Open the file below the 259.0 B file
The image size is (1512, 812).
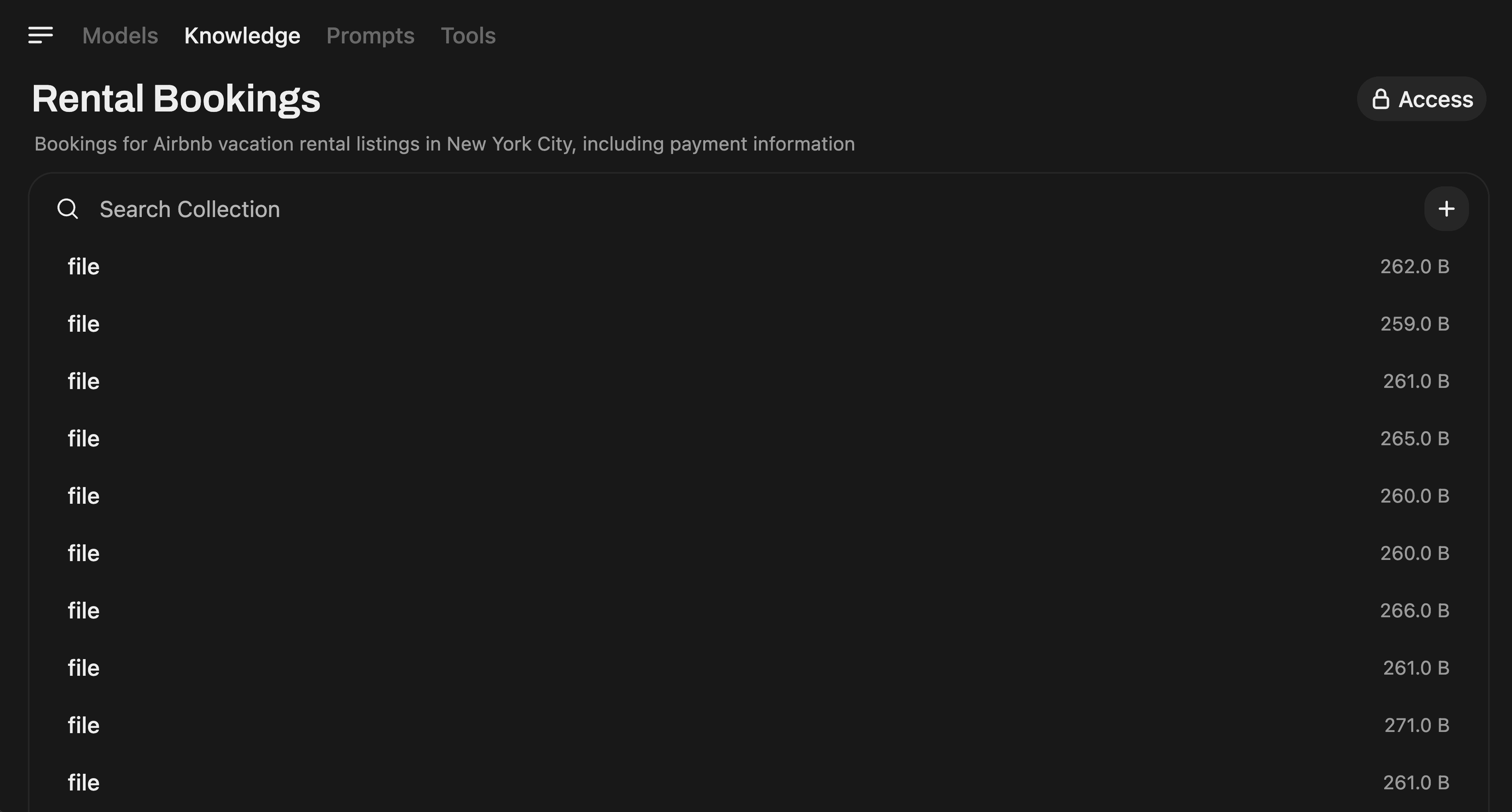point(83,382)
